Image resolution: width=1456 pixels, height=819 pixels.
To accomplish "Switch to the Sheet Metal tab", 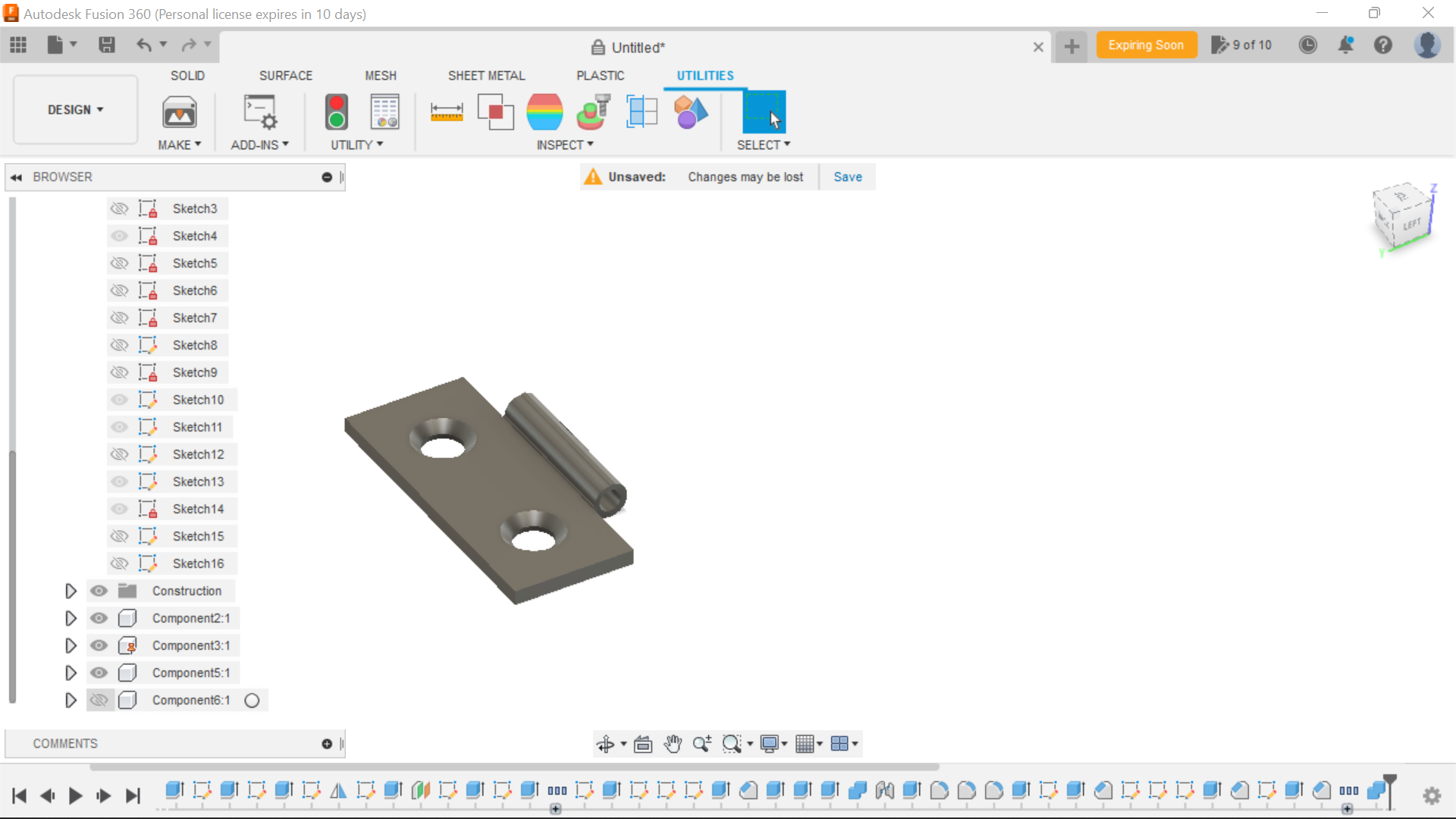I will pos(487,75).
